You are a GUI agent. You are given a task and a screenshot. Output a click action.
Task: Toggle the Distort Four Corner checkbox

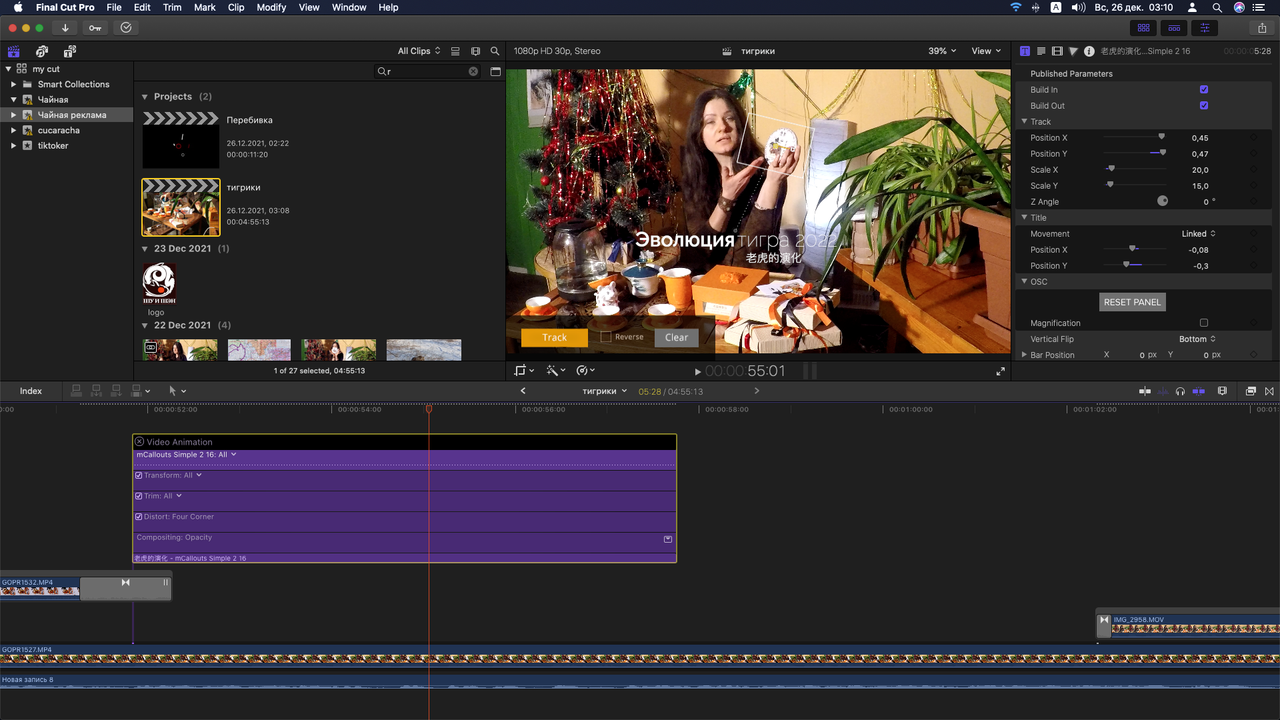[x=139, y=517]
